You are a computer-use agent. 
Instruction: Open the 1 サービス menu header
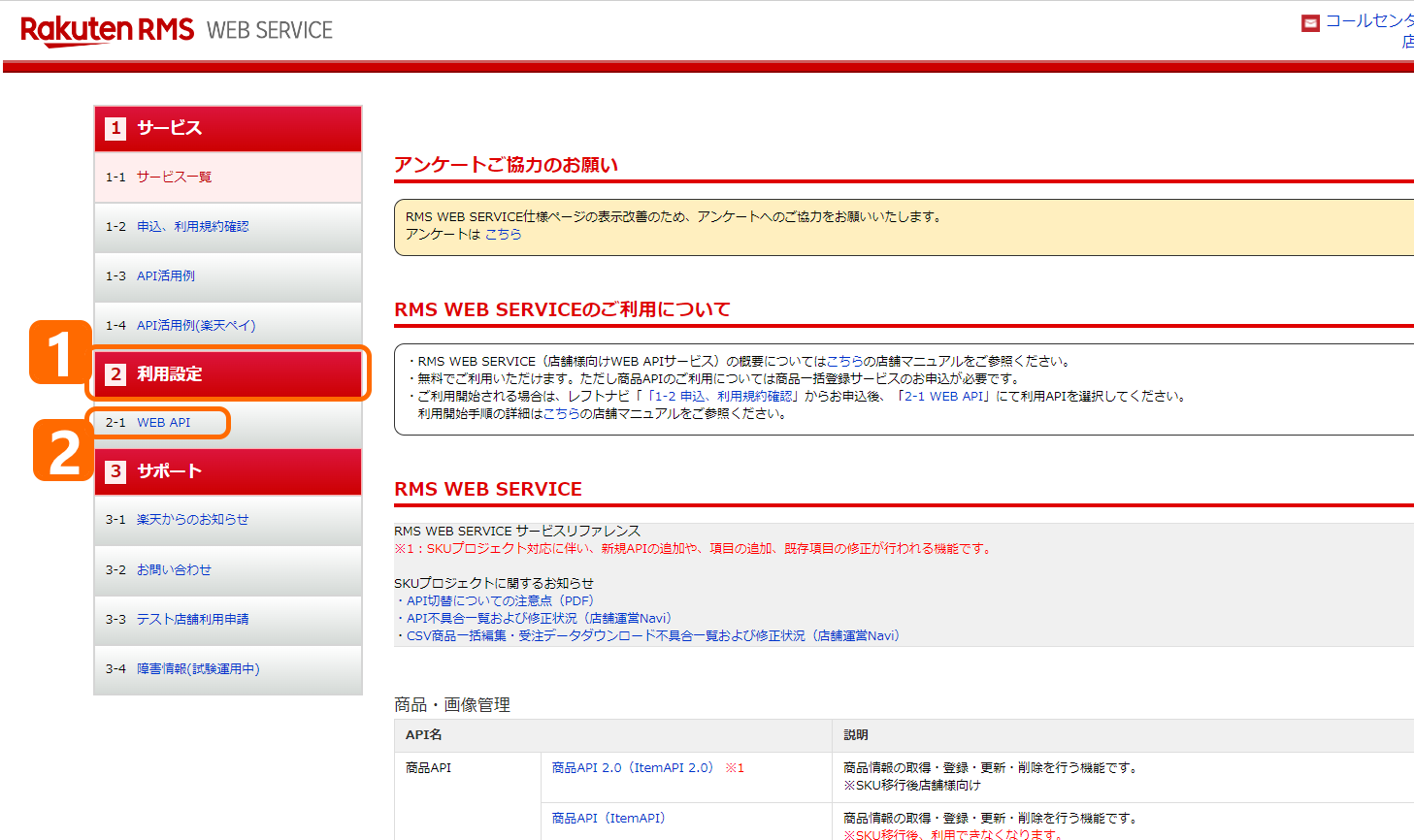228,128
